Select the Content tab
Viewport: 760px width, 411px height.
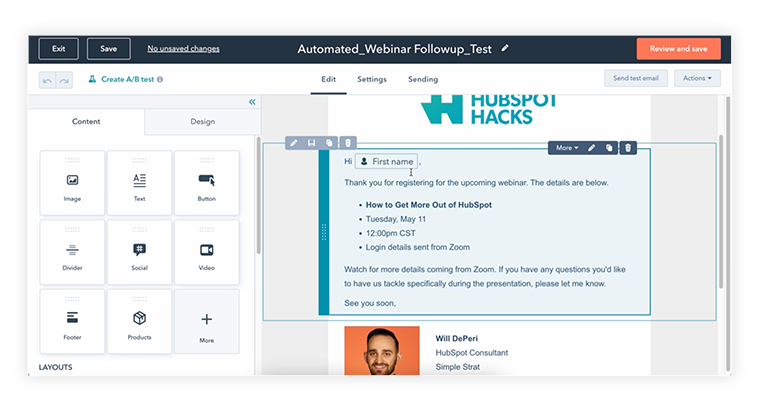(86, 122)
